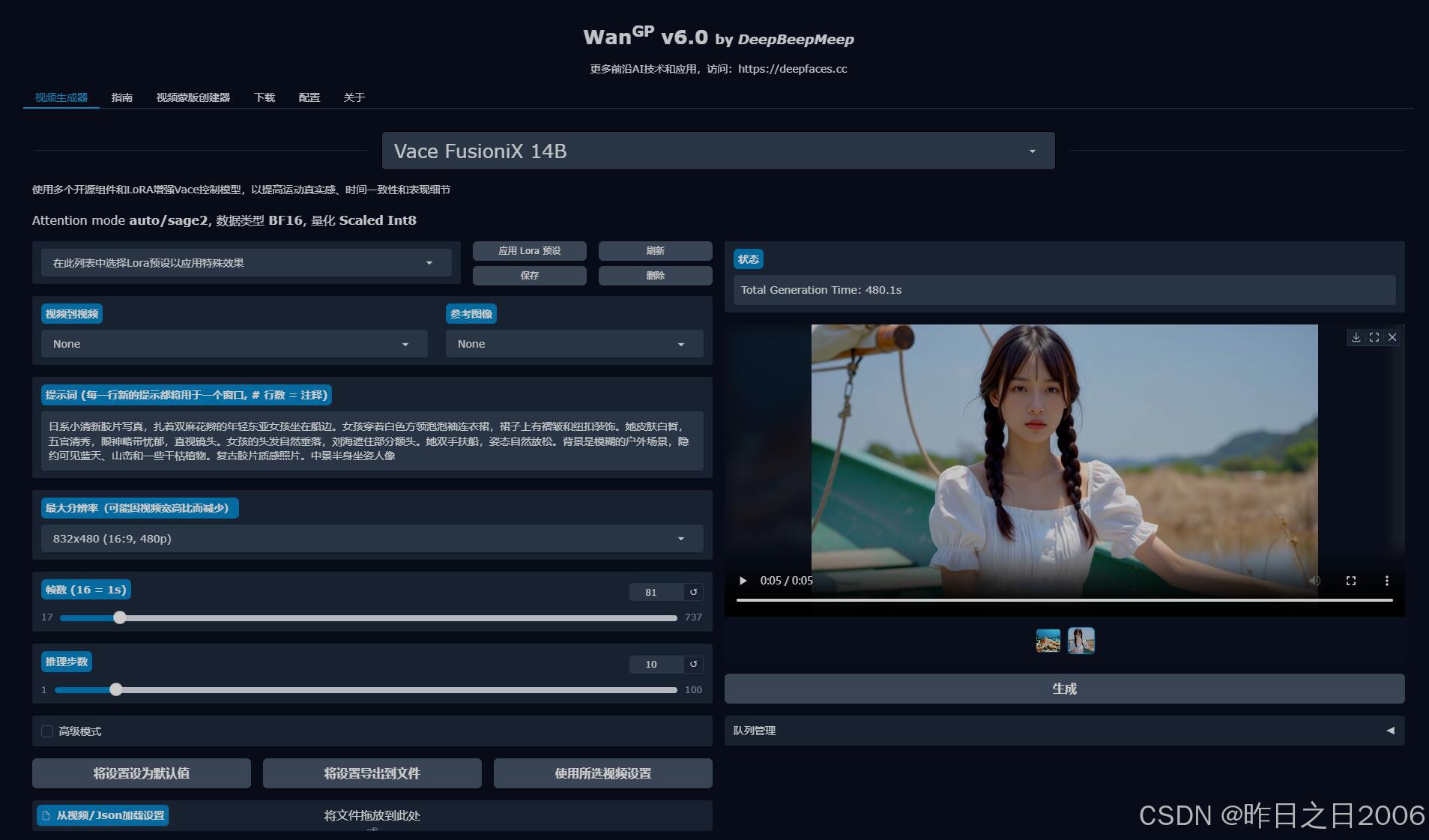
Task: Open gallery fullscreen view icon
Action: (1374, 337)
